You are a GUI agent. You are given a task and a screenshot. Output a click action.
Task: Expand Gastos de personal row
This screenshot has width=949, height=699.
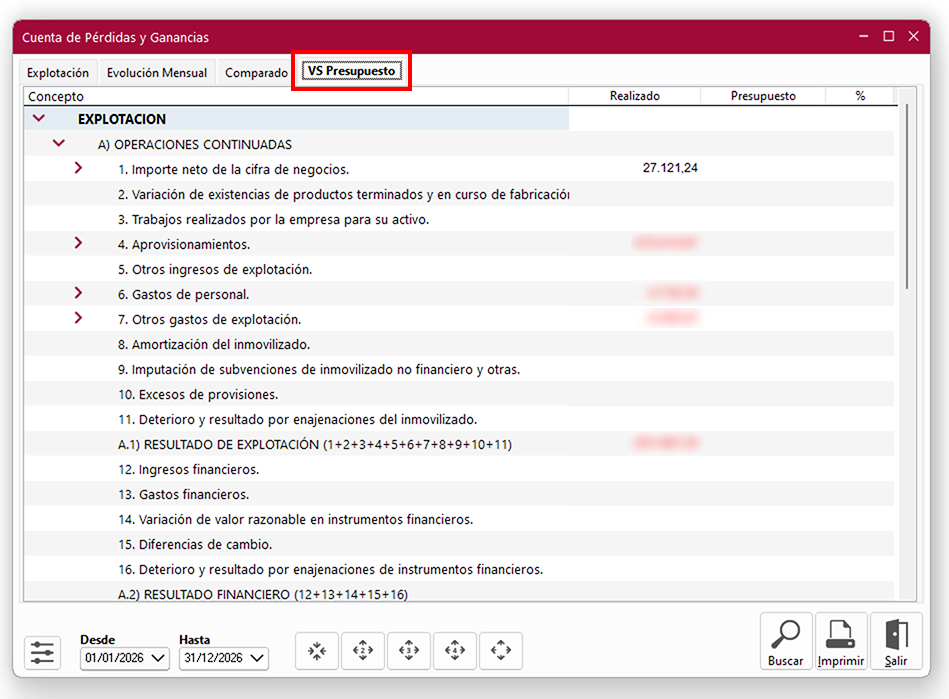[x=79, y=293]
